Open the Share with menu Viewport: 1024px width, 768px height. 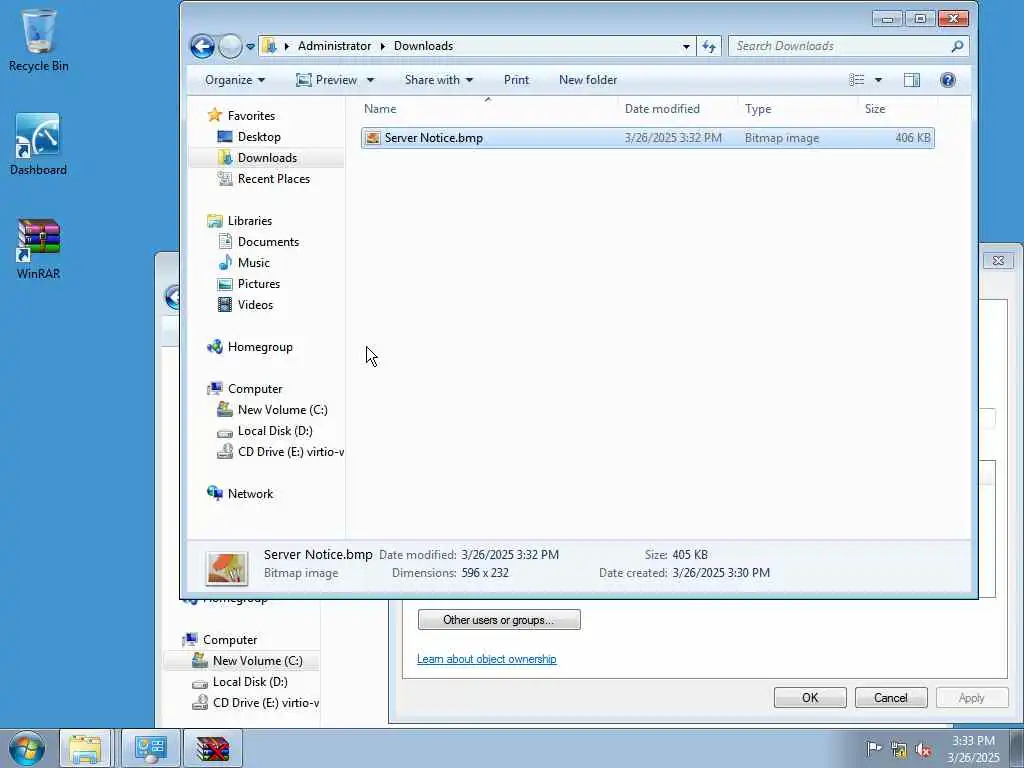[438, 80]
